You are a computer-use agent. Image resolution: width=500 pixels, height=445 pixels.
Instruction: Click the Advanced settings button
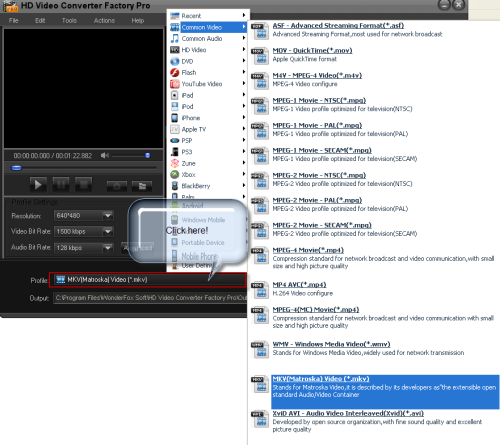point(138,248)
